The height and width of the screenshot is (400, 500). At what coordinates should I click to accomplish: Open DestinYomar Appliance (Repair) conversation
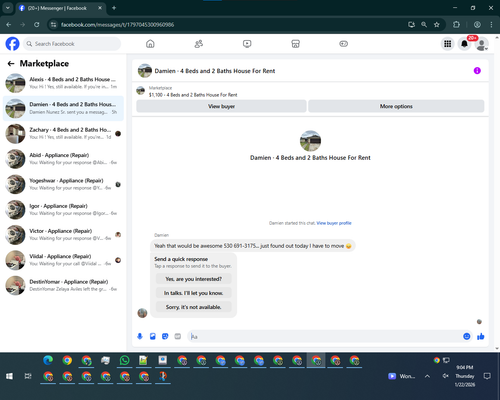click(63, 285)
